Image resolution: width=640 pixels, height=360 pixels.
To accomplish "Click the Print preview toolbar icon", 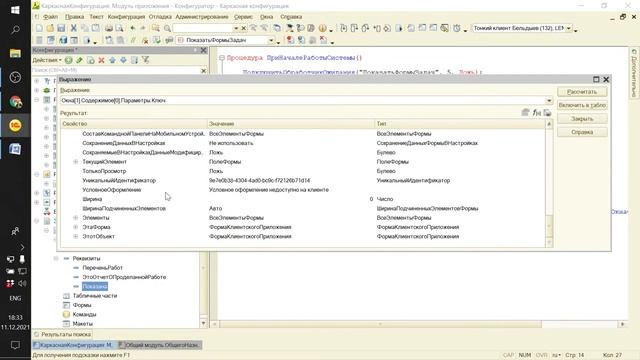I will [119, 28].
